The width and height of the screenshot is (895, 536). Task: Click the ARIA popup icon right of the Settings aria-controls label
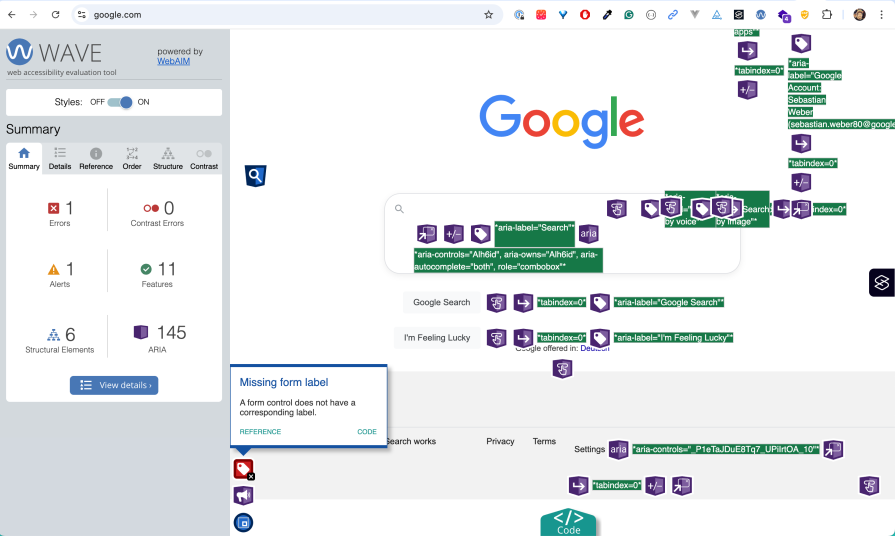[833, 449]
